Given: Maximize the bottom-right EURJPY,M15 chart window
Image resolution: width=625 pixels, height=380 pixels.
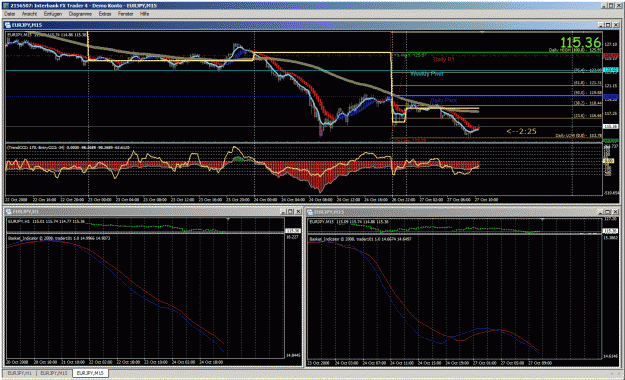Looking at the screenshot, I should 608,212.
